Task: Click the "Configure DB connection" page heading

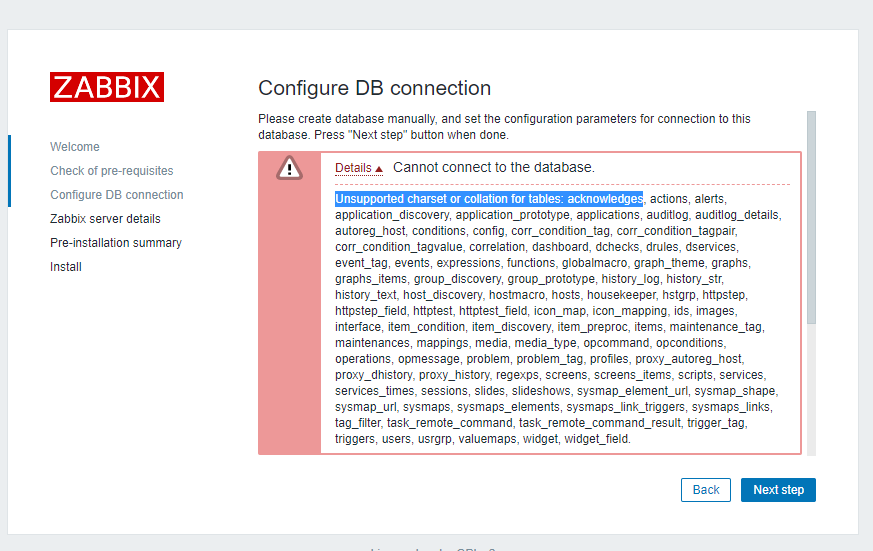Action: point(374,88)
